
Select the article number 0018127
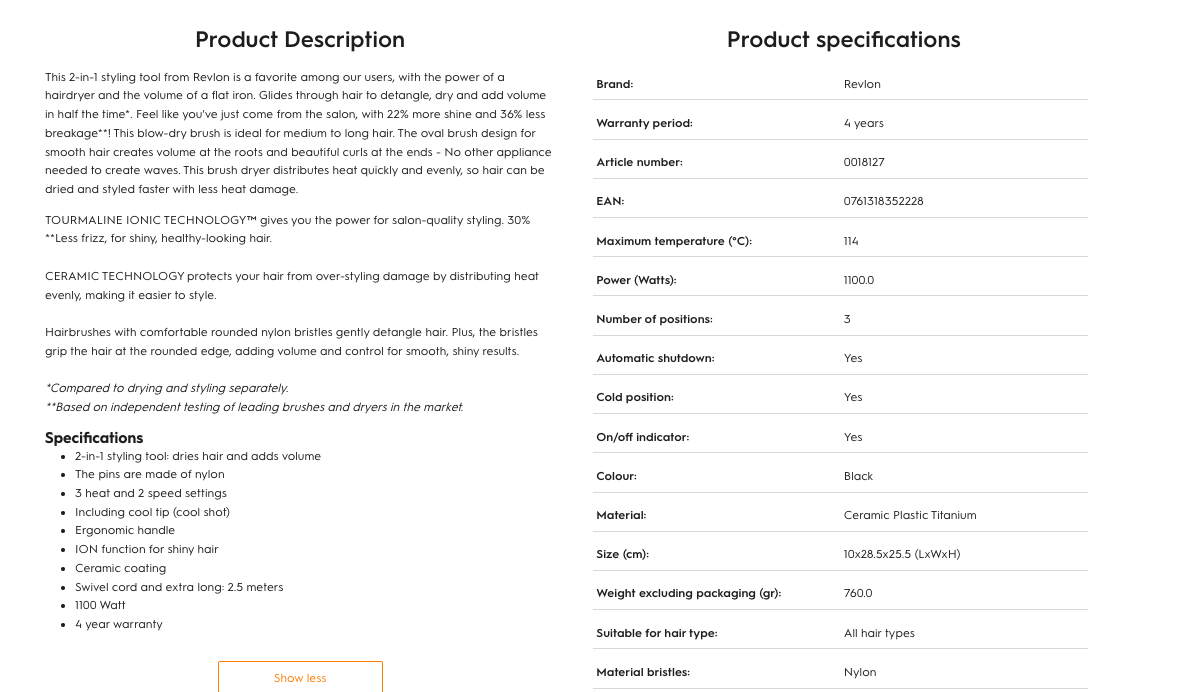click(864, 162)
